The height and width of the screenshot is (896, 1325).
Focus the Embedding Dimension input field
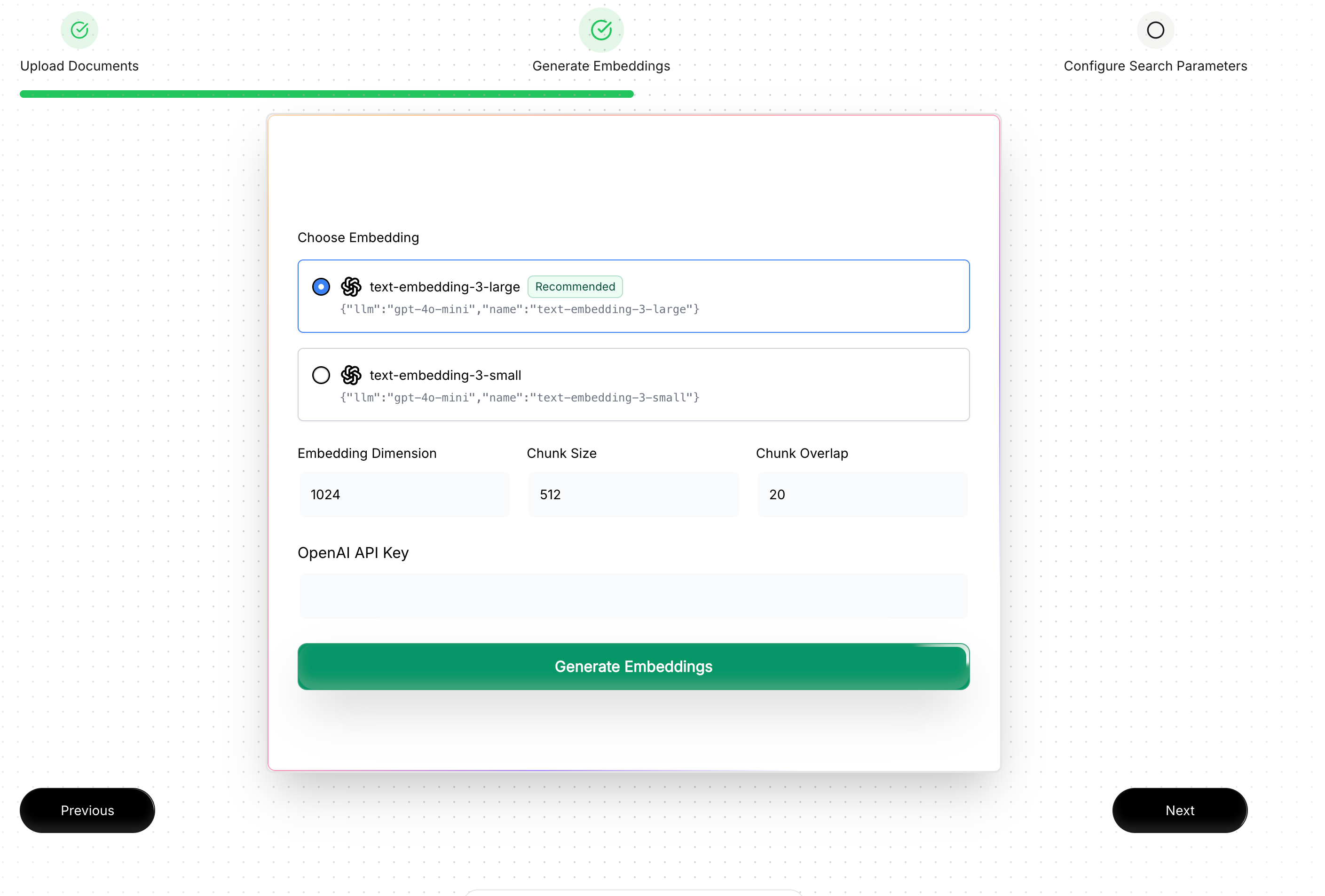(x=404, y=494)
